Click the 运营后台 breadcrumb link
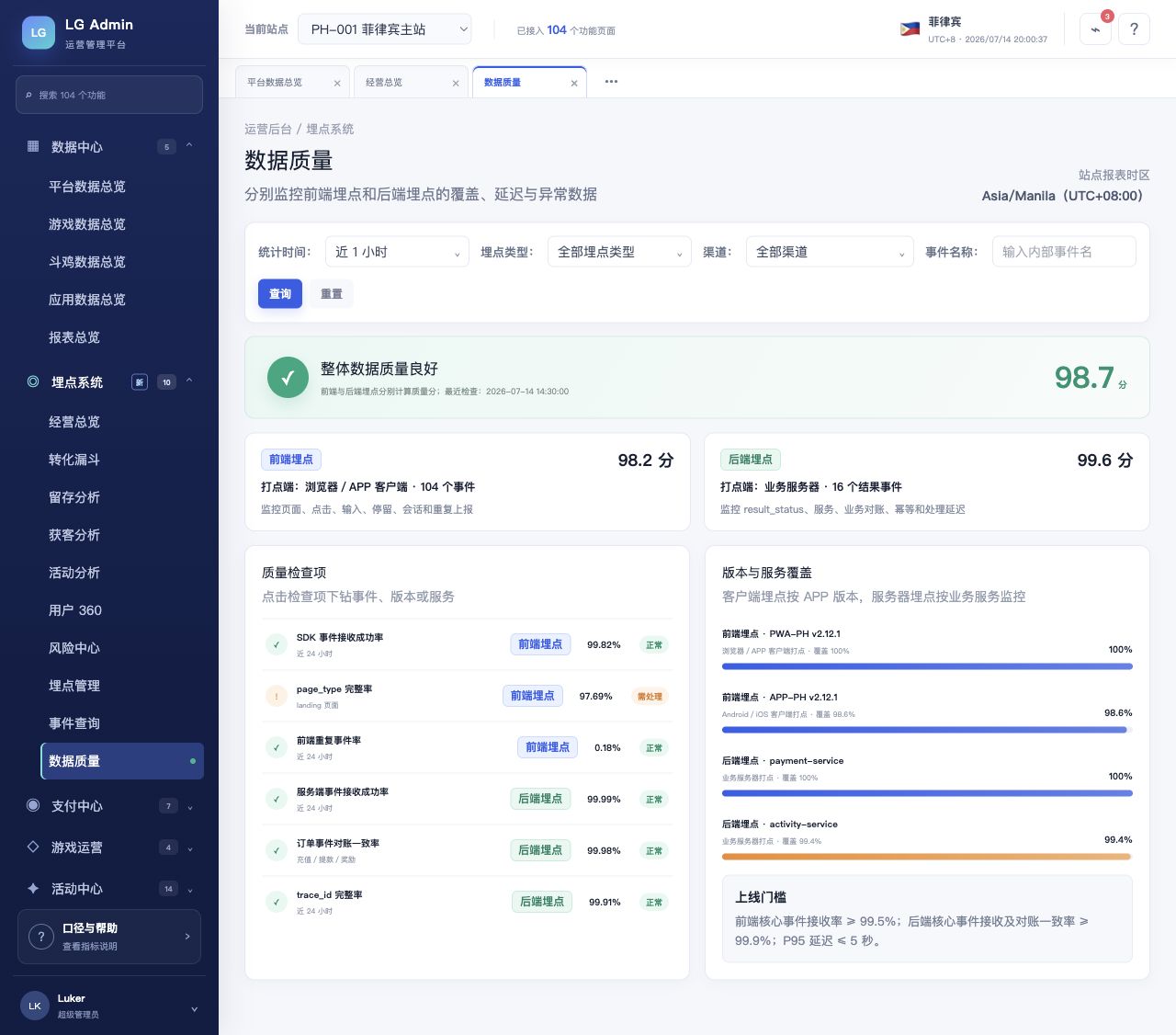 (268, 129)
